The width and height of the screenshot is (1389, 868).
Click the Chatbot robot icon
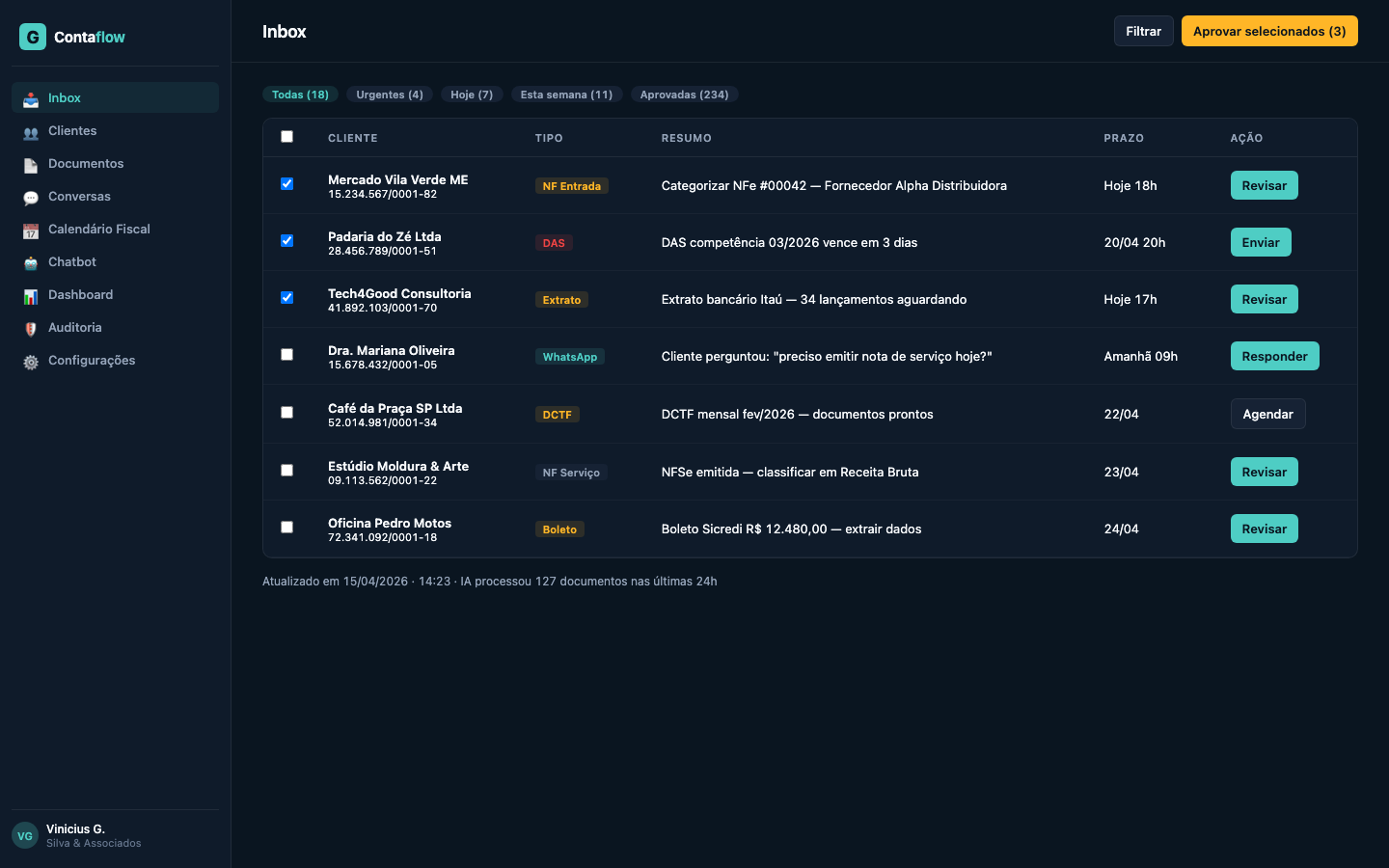(31, 263)
